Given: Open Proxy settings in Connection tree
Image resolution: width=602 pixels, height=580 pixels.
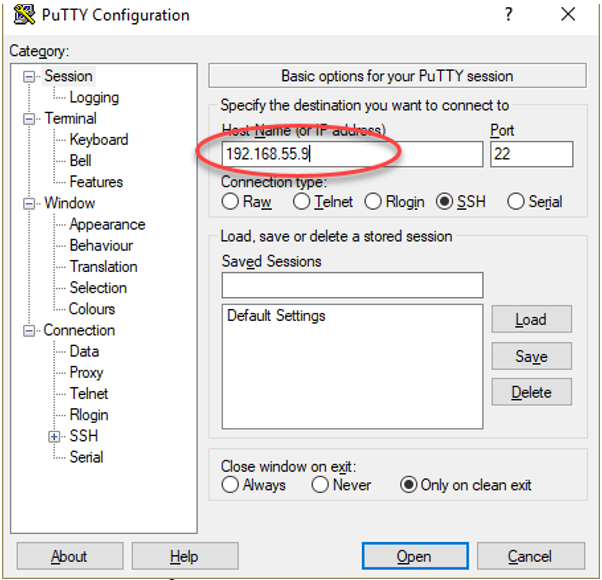Looking at the screenshot, I should pyautogui.click(x=86, y=372).
